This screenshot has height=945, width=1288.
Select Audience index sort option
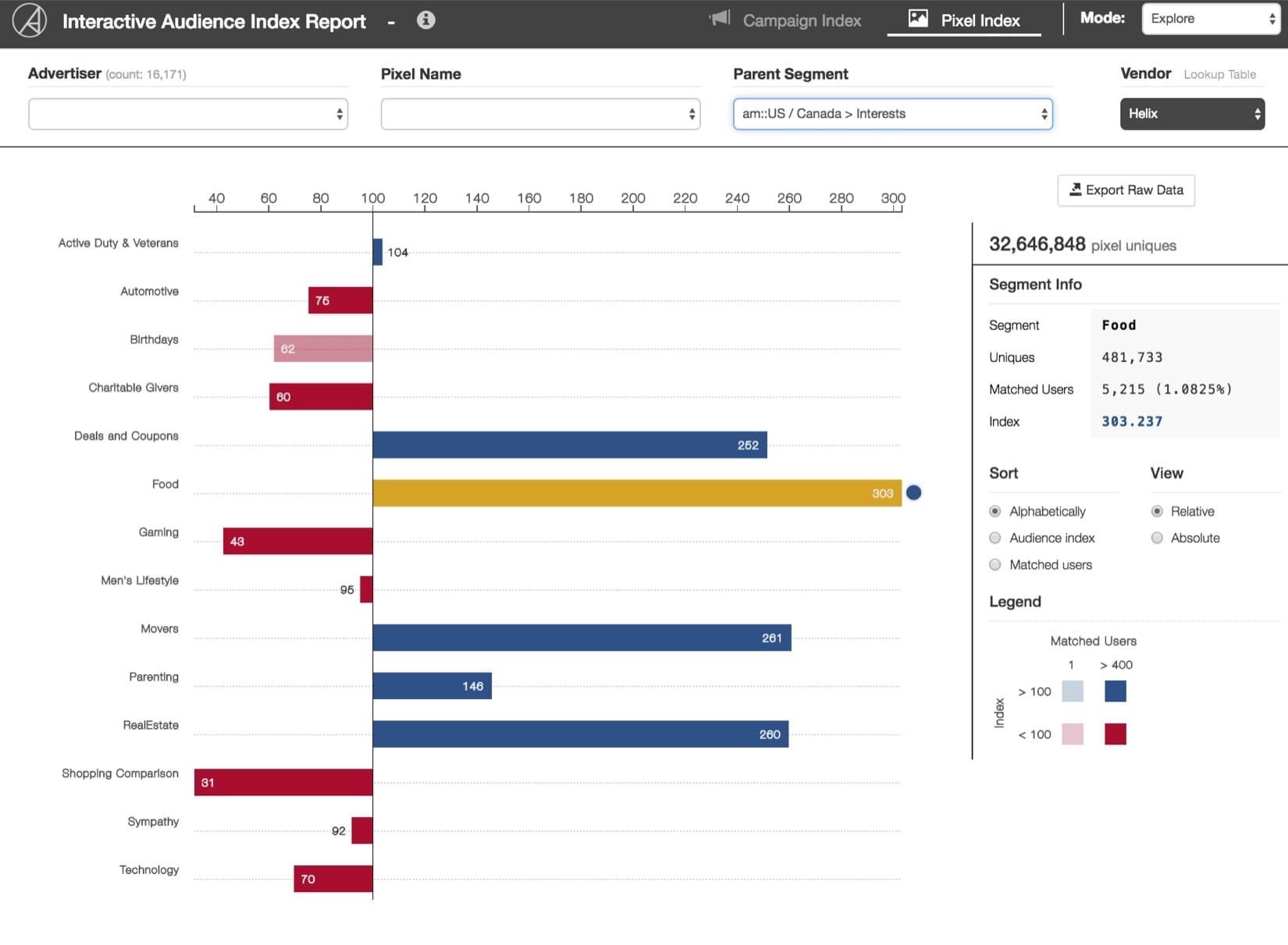pyautogui.click(x=995, y=538)
